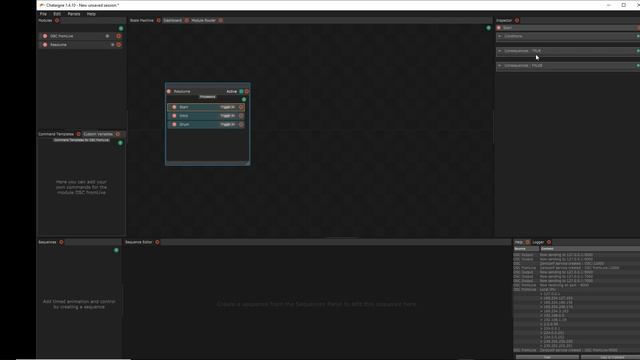Close the Sequence Editor tab
The height and width of the screenshot is (360, 640).
click(157, 242)
